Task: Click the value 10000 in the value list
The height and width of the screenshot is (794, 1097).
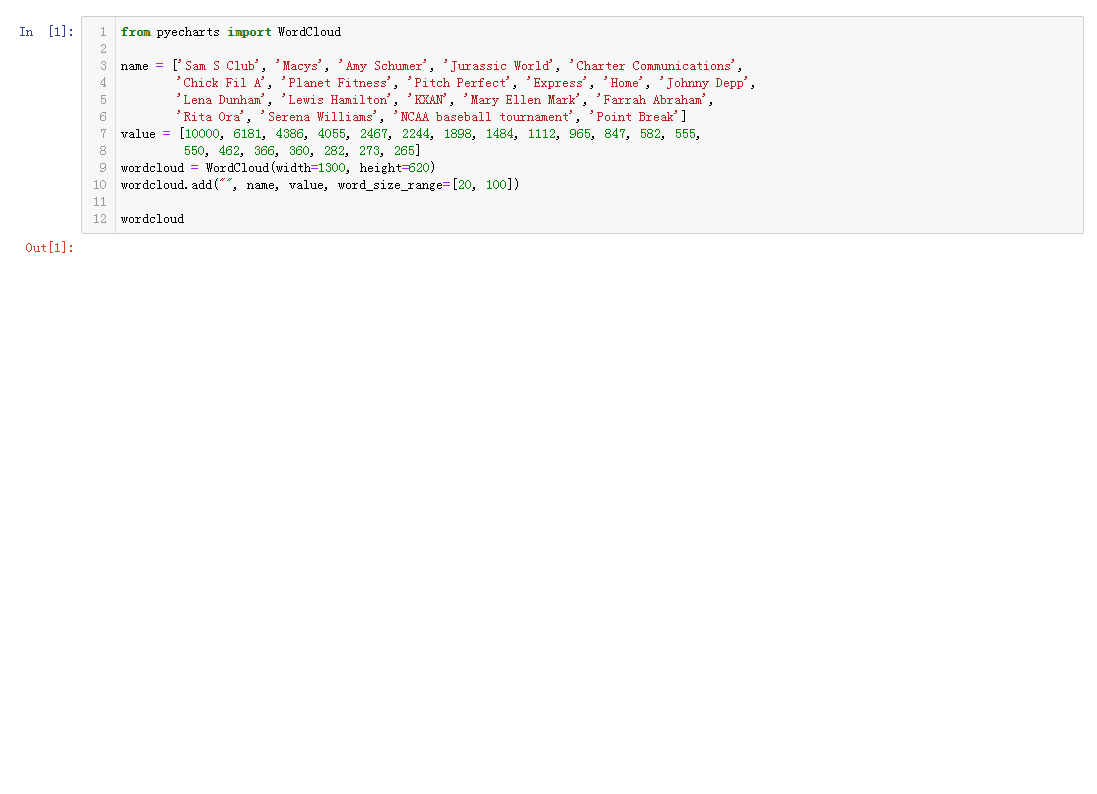Action: click(x=201, y=133)
